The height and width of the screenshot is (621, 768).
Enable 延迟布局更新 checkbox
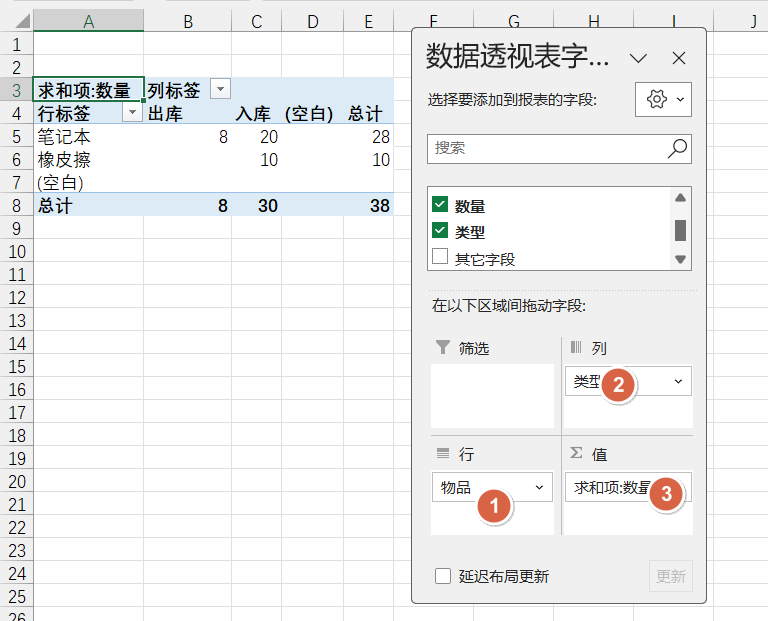443,576
